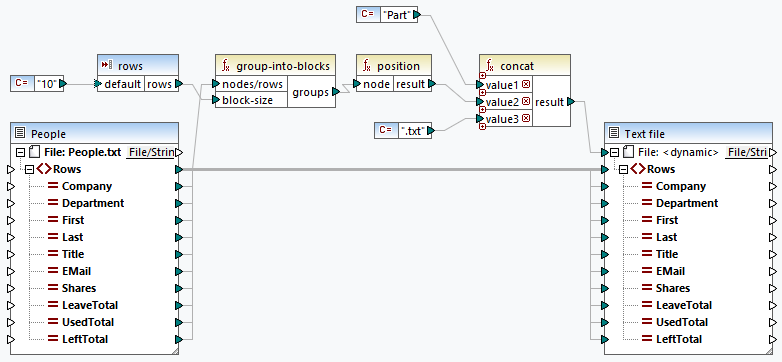782x362 pixels.
Task: Remove value3 parameter from concat
Action: tap(526, 119)
